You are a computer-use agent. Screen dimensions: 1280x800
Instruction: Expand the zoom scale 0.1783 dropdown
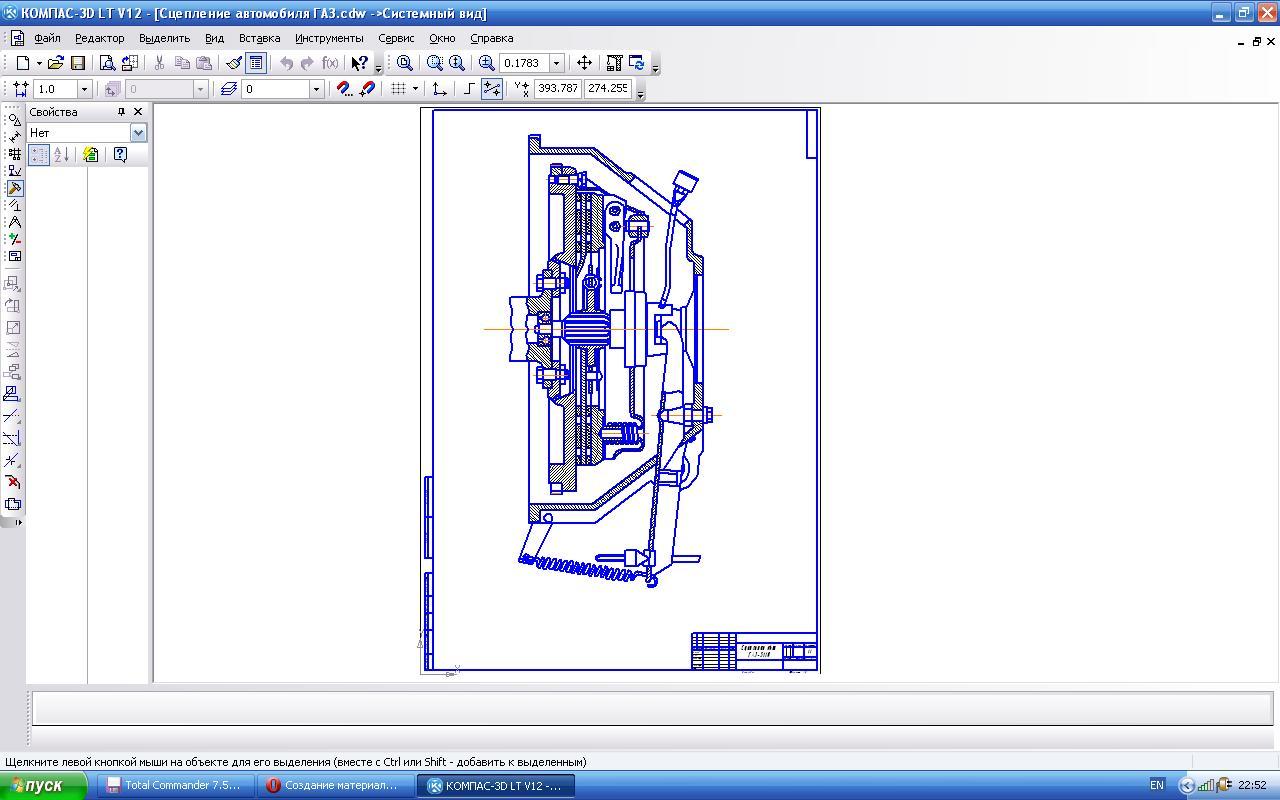(557, 63)
